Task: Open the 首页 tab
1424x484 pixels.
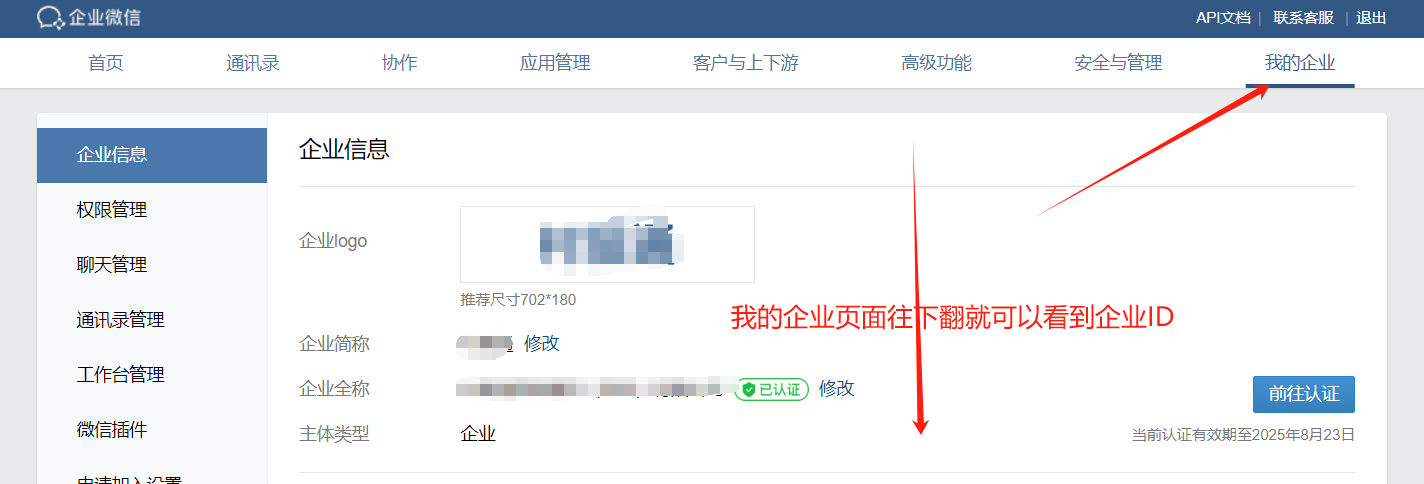Action: click(x=106, y=63)
